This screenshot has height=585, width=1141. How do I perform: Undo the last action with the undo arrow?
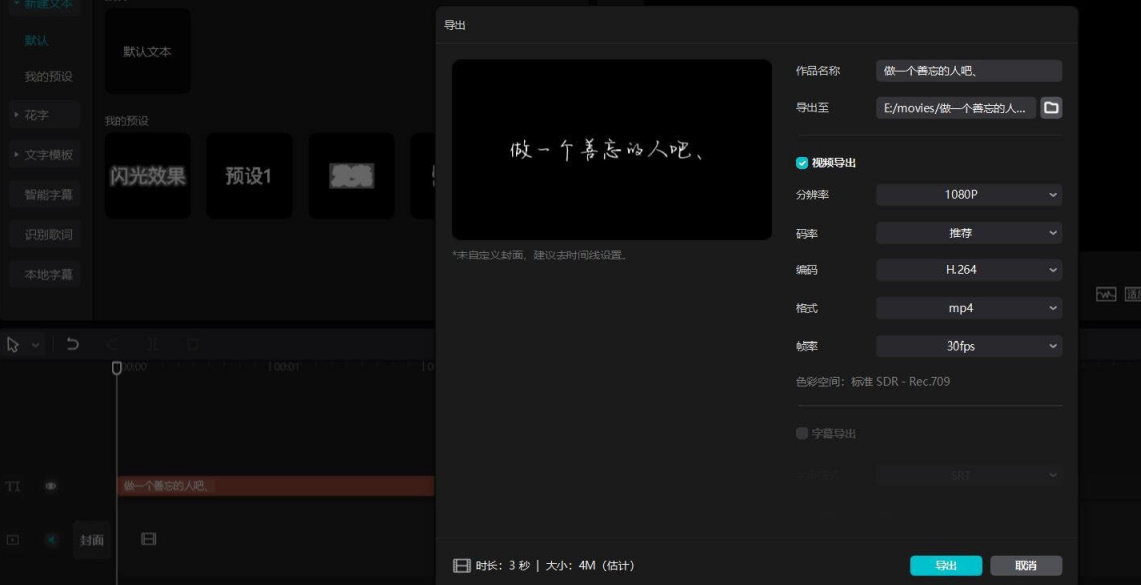coord(73,343)
